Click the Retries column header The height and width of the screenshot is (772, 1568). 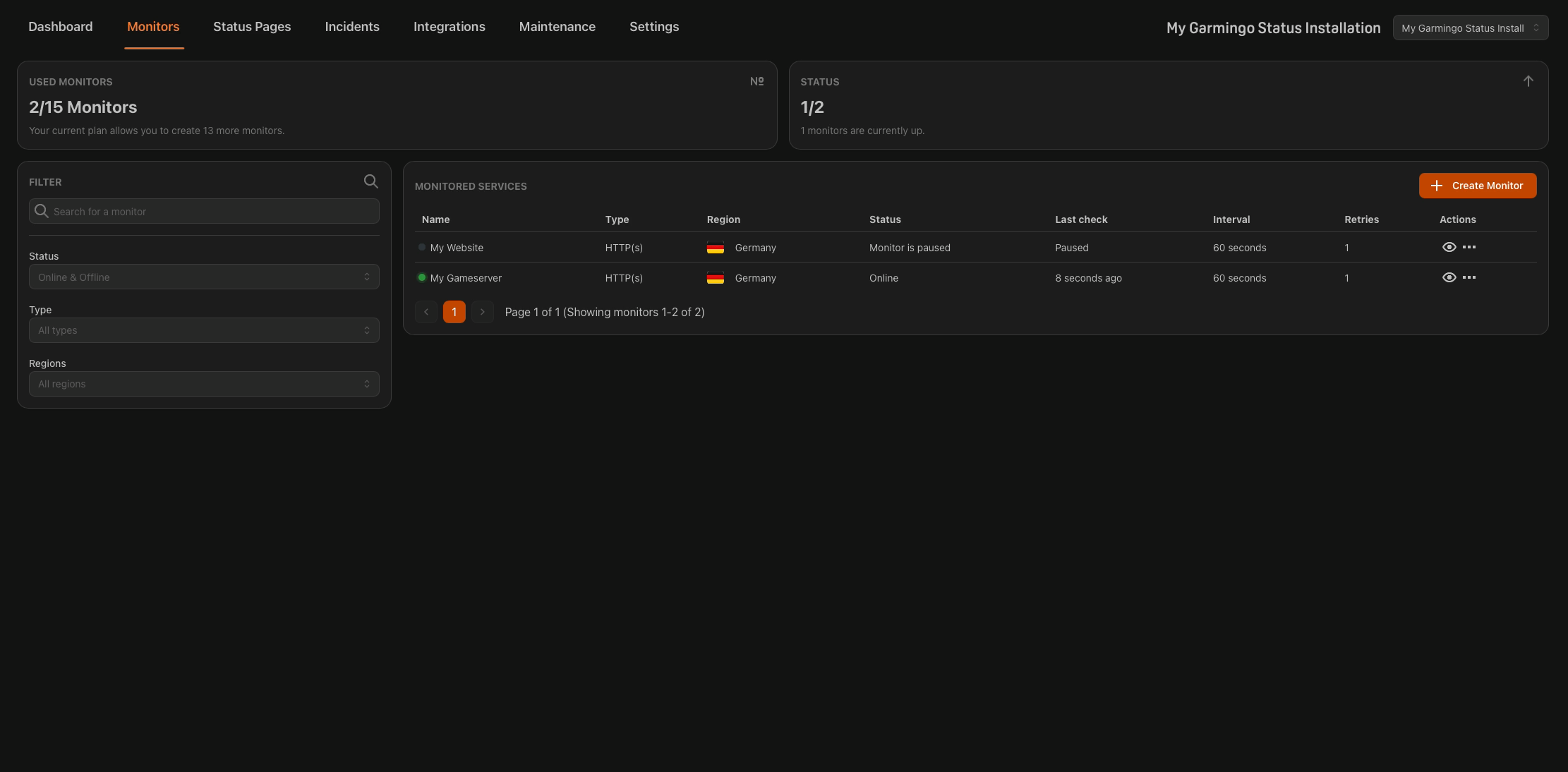(1361, 219)
